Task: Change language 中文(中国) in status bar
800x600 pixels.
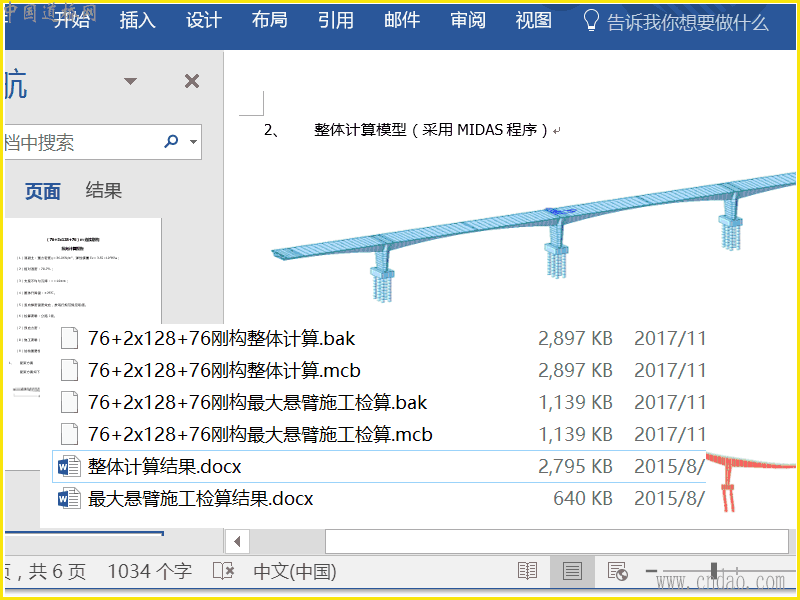Action: pyautogui.click(x=295, y=571)
